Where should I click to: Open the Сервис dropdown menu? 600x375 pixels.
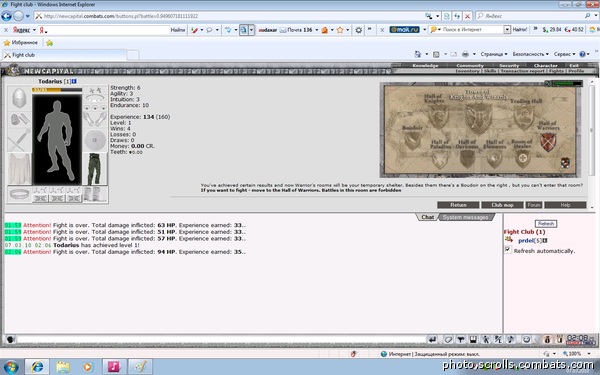click(564, 54)
